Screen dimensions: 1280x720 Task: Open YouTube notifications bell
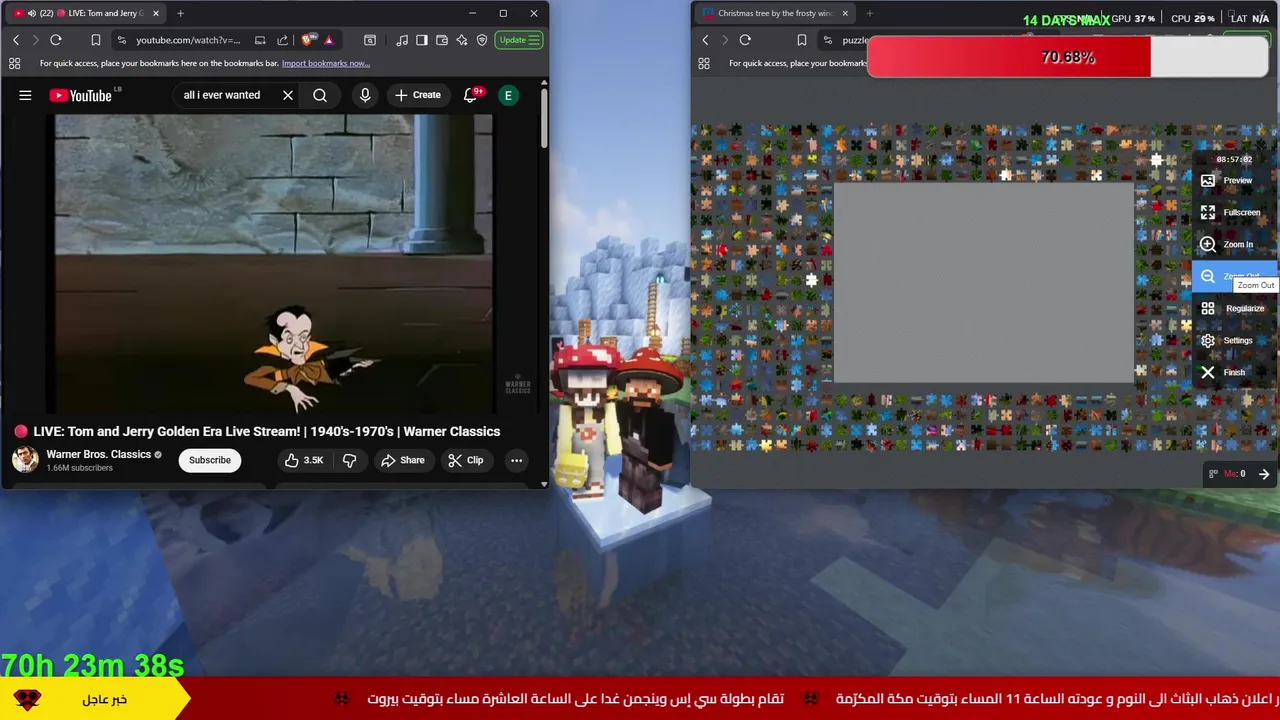point(471,95)
